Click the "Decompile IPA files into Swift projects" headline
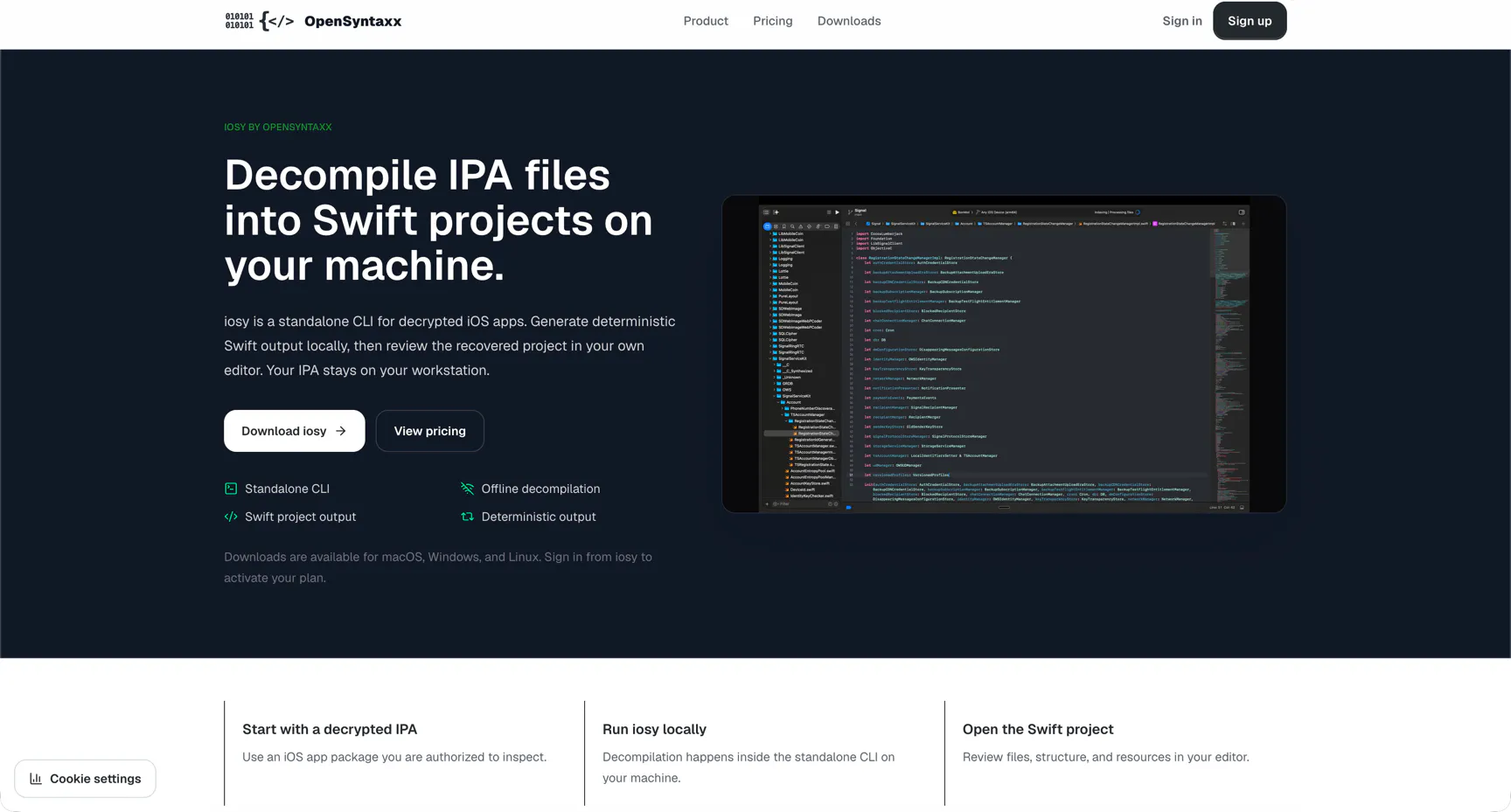This screenshot has width=1511, height=812. pos(438,220)
